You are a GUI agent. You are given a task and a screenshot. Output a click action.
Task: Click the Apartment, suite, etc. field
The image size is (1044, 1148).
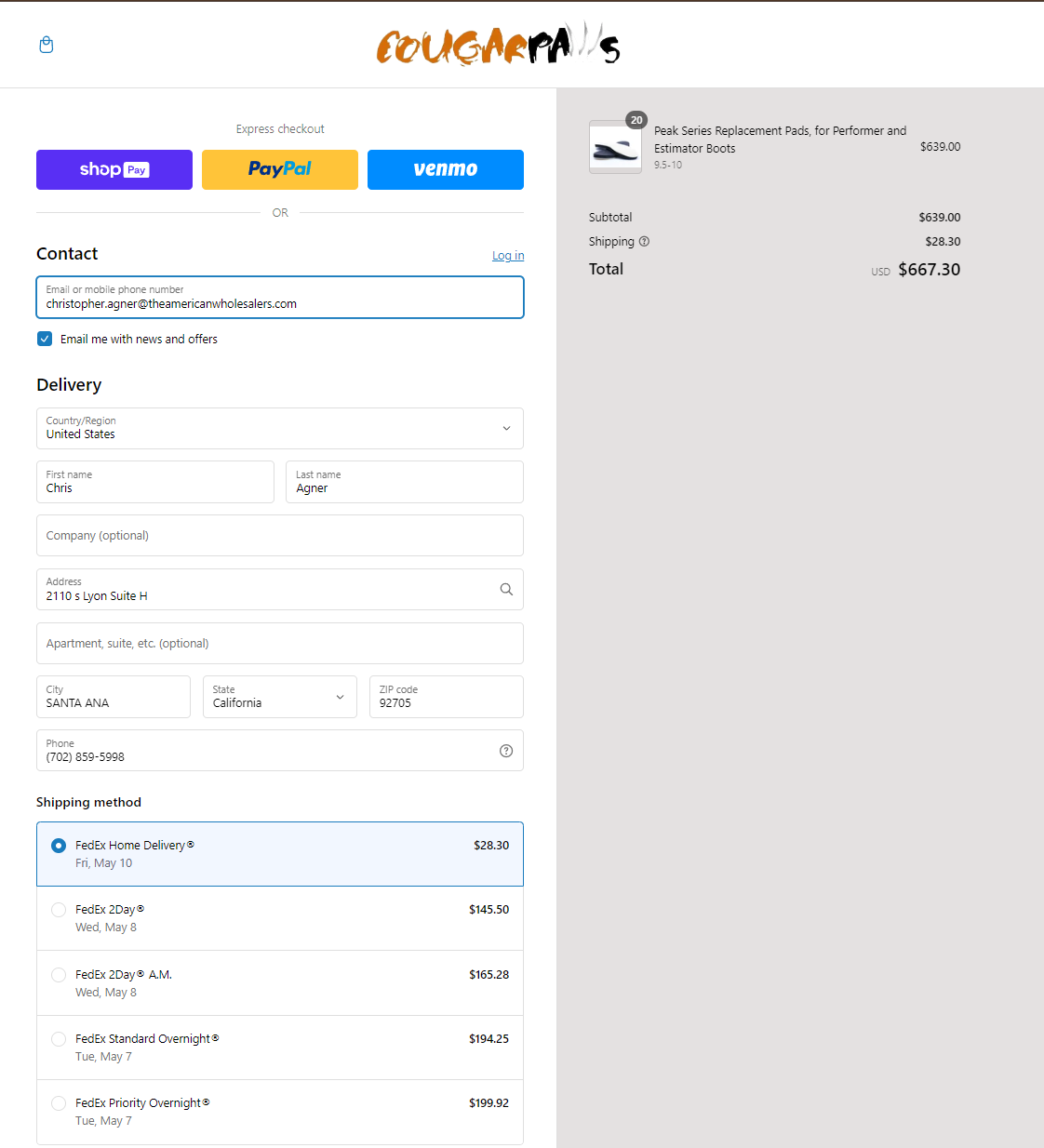(280, 643)
